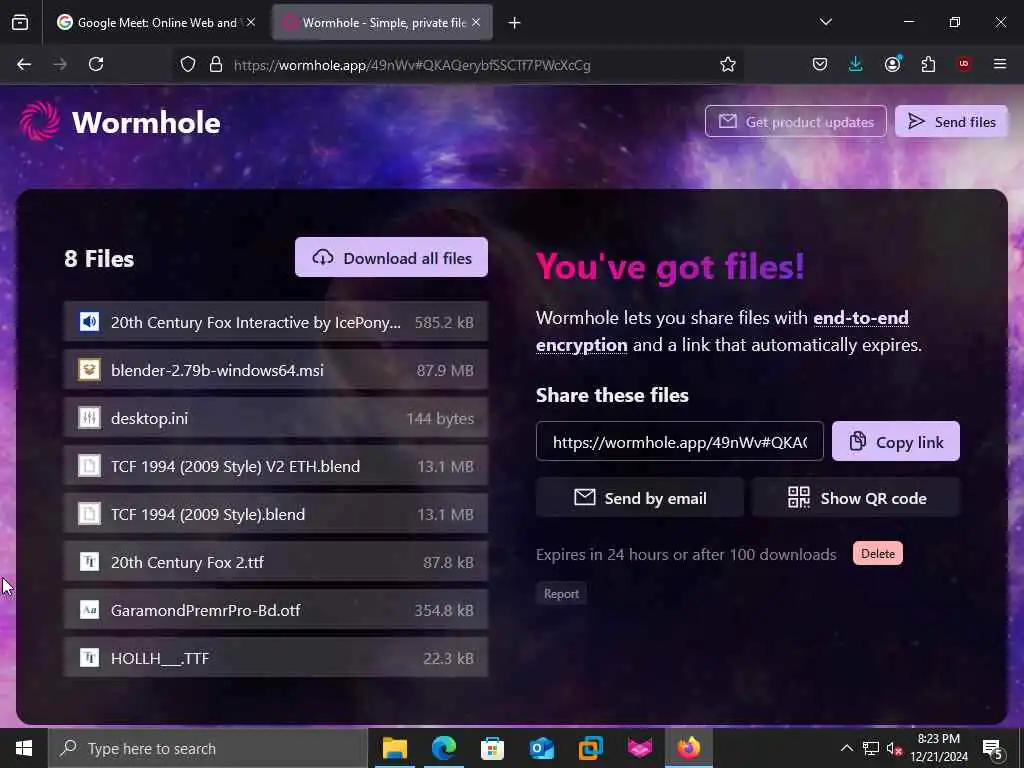Open File Explorer from the taskbar
The image size is (1024, 768).
[394, 748]
